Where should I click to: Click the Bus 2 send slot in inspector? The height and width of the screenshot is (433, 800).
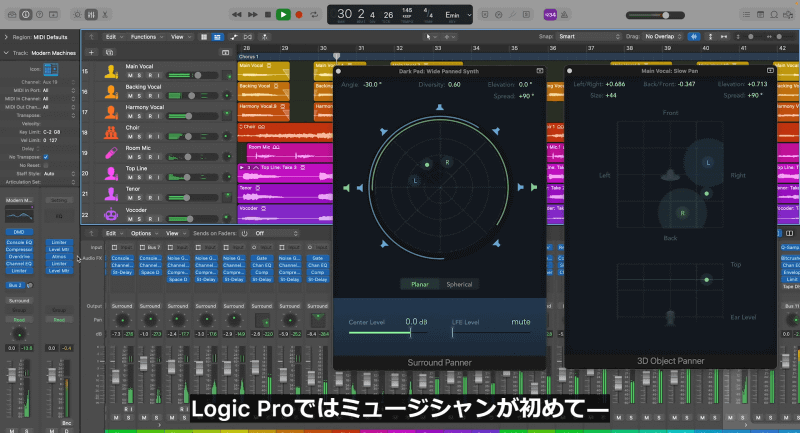[16, 285]
